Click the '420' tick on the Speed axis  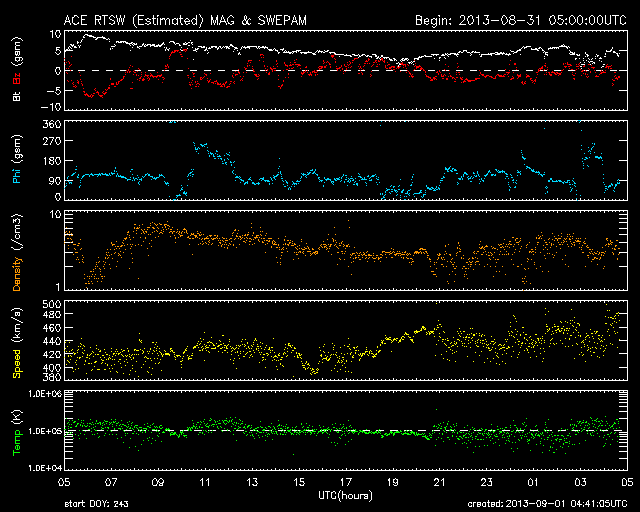[52, 354]
